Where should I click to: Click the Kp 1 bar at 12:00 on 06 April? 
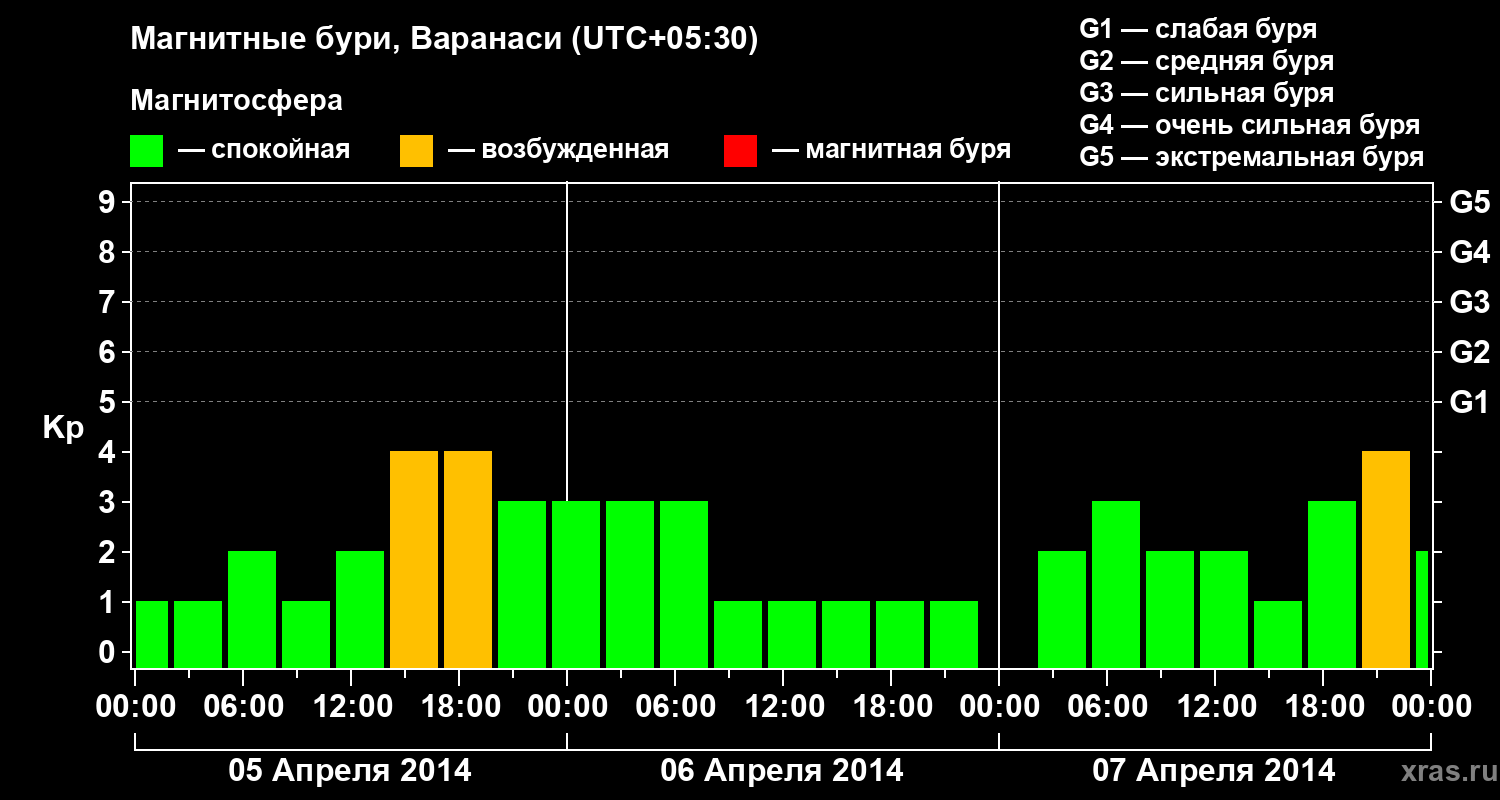pos(792,634)
